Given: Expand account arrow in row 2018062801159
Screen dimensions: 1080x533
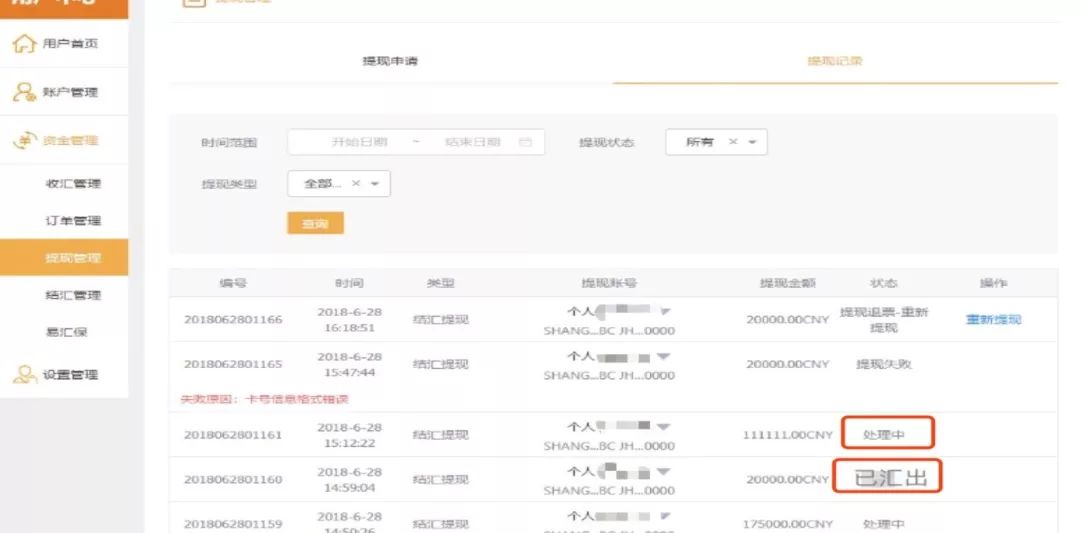Looking at the screenshot, I should 664,516.
